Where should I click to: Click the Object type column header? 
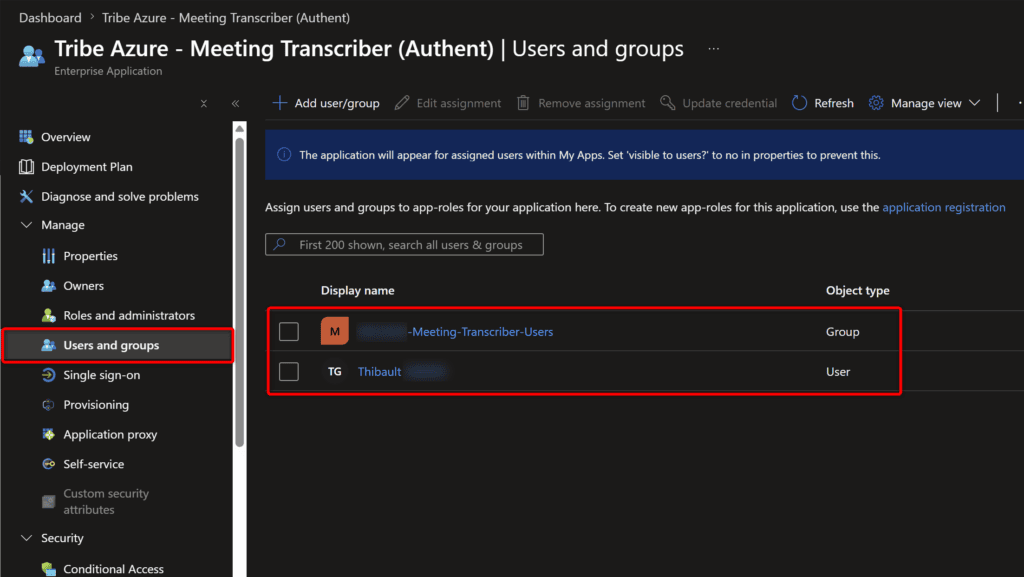click(x=857, y=290)
